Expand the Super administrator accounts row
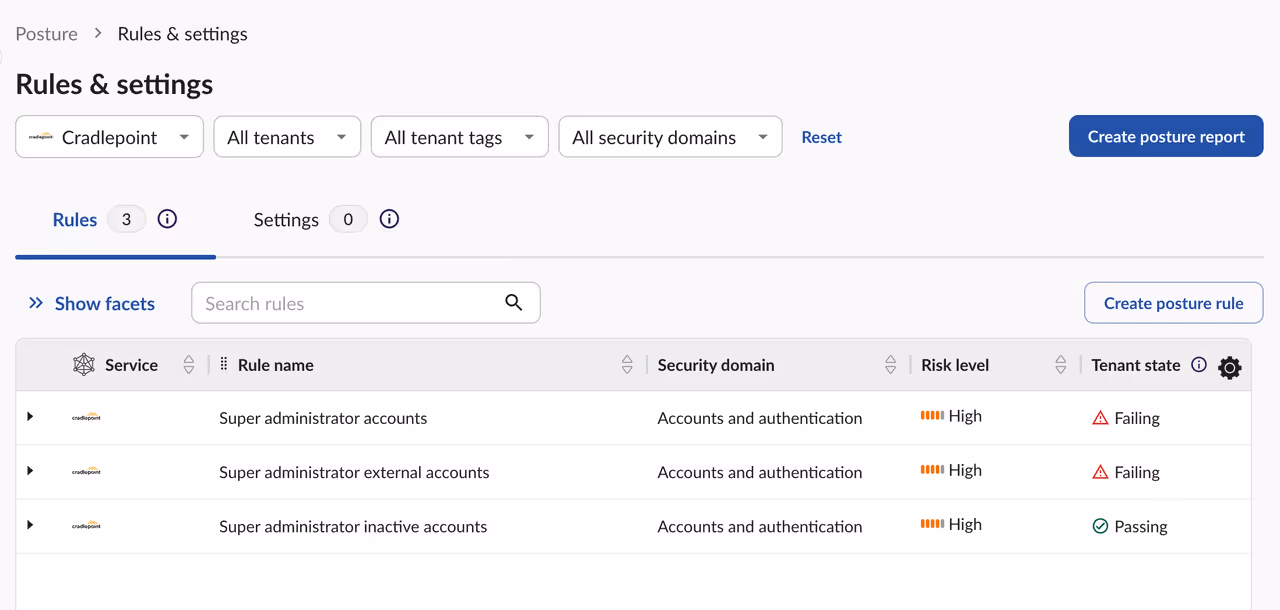 coord(30,417)
